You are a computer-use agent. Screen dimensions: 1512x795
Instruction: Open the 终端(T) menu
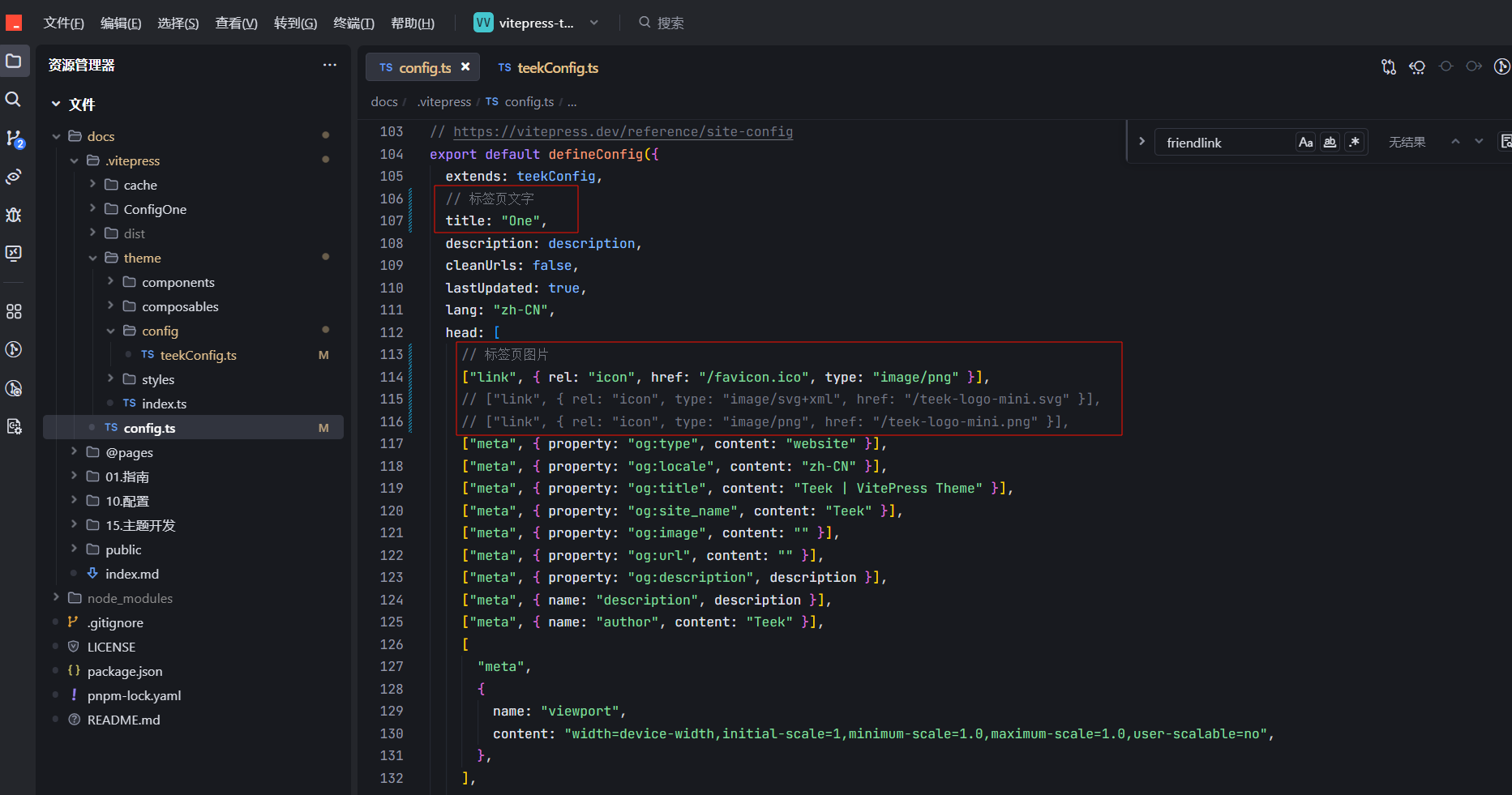point(353,23)
